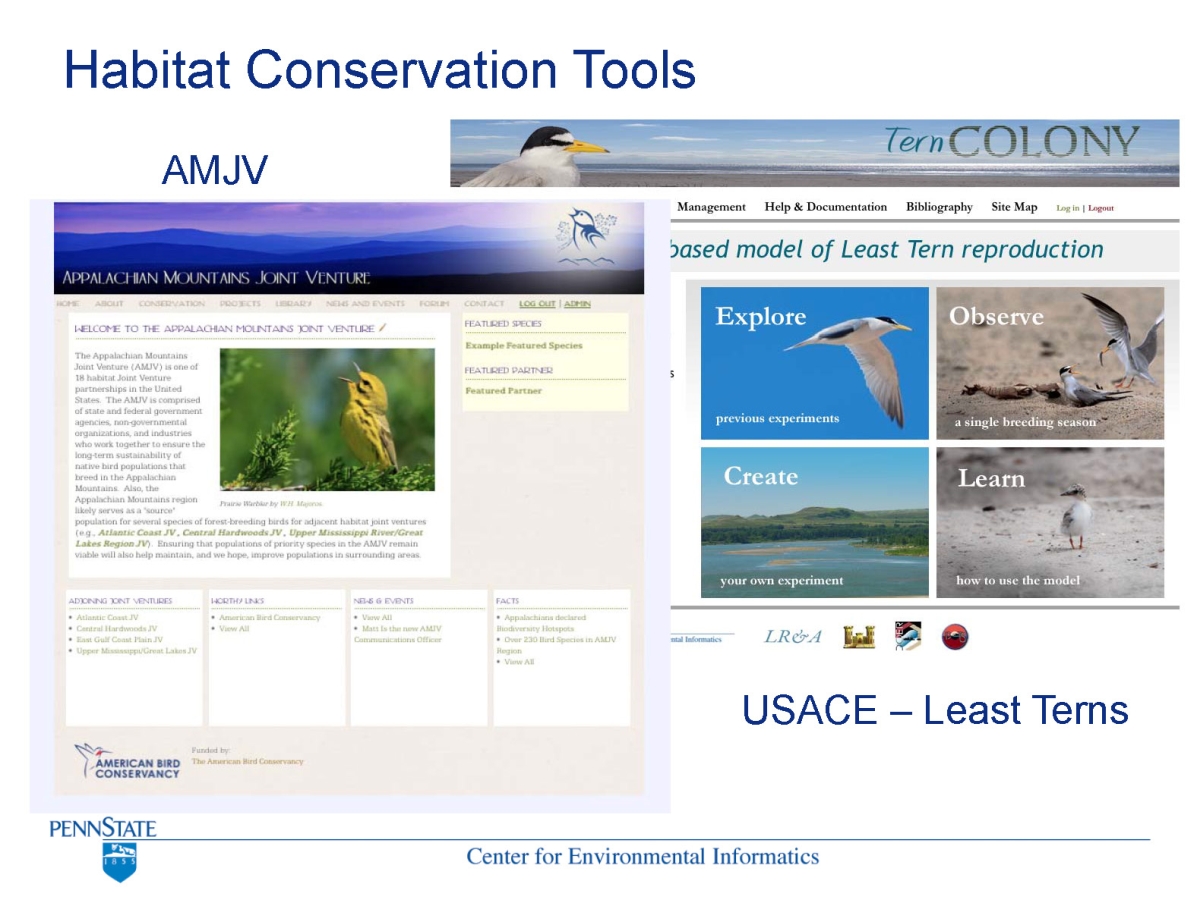Click View All under News & Events

click(377, 618)
